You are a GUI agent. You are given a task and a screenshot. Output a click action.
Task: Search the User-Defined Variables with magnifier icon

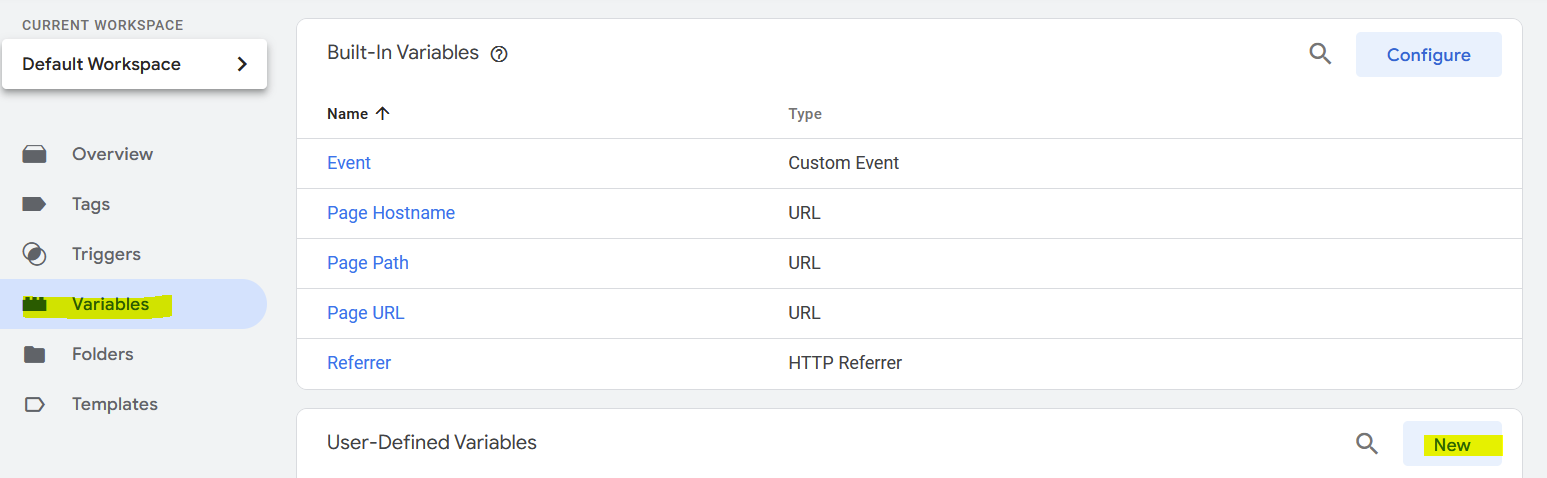point(1366,443)
